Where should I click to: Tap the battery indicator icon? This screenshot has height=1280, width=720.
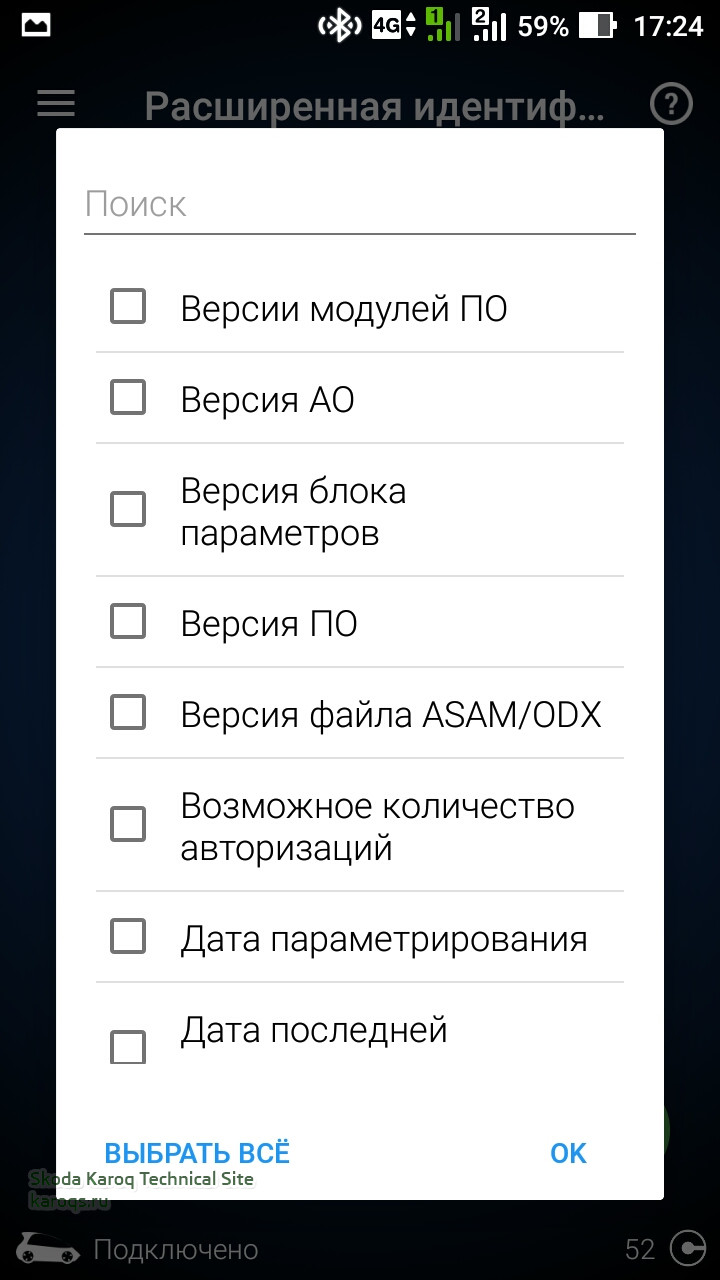tap(596, 26)
